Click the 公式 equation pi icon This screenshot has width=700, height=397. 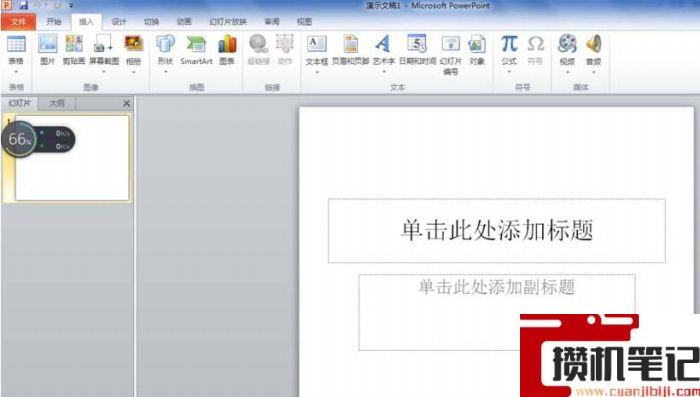coord(509,45)
